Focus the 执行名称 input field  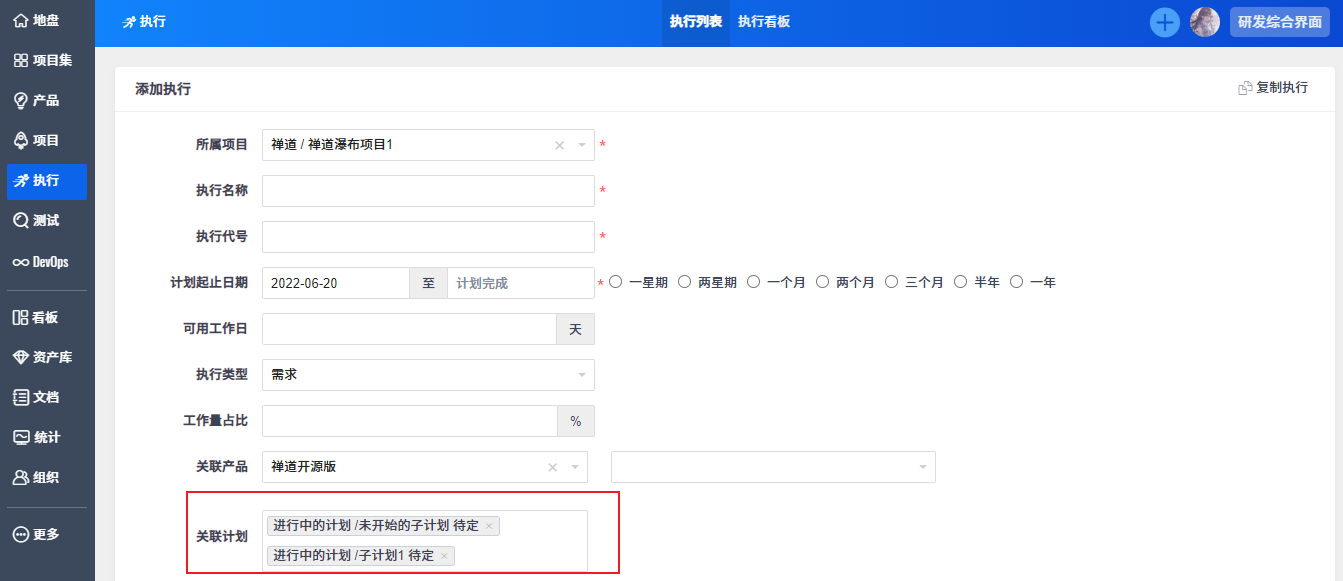(x=428, y=191)
